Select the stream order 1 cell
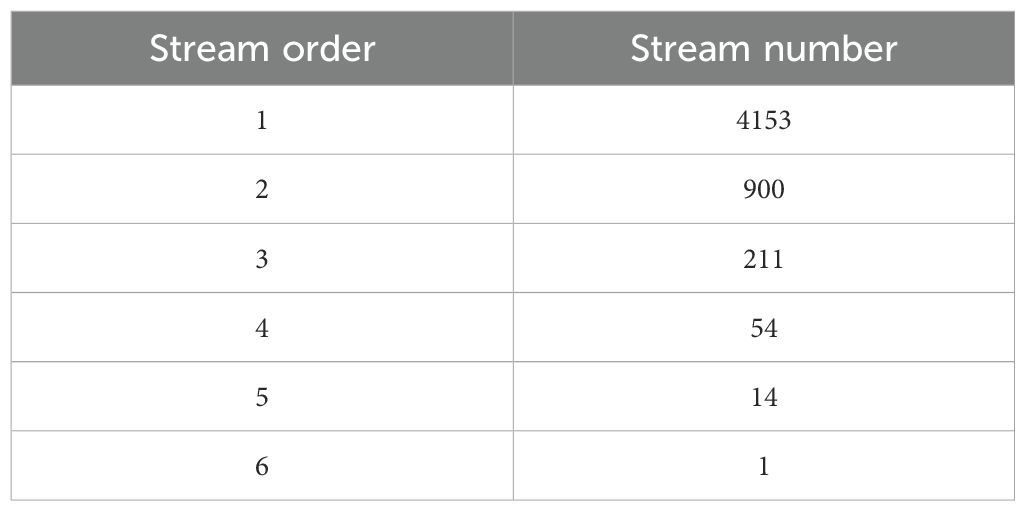 [x=262, y=120]
